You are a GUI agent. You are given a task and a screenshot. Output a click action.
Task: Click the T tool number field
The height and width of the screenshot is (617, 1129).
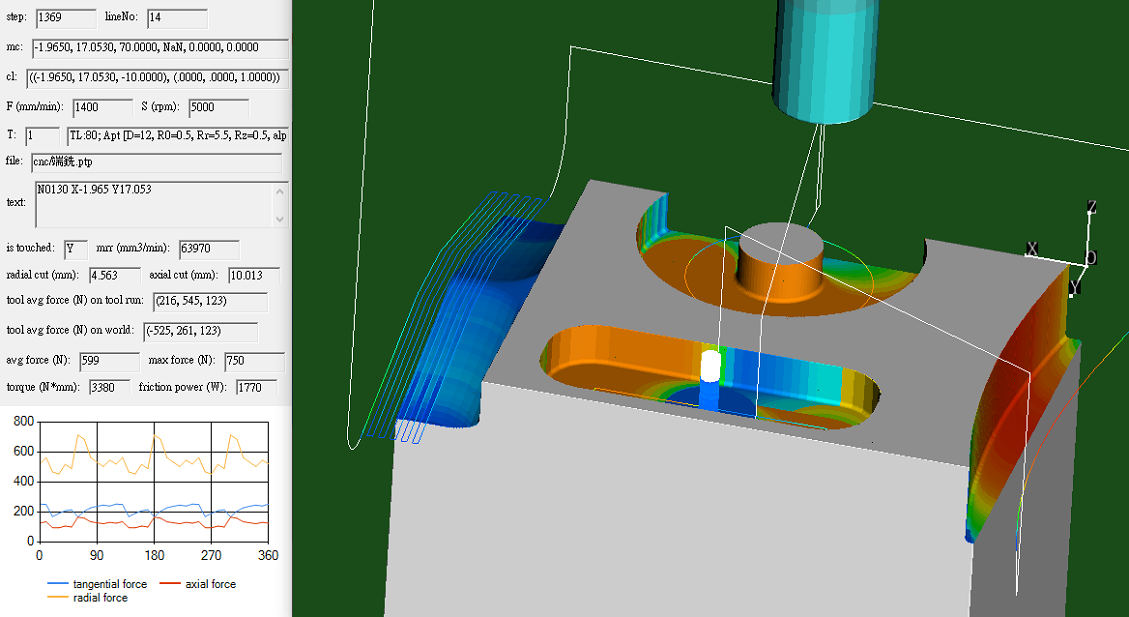40,135
